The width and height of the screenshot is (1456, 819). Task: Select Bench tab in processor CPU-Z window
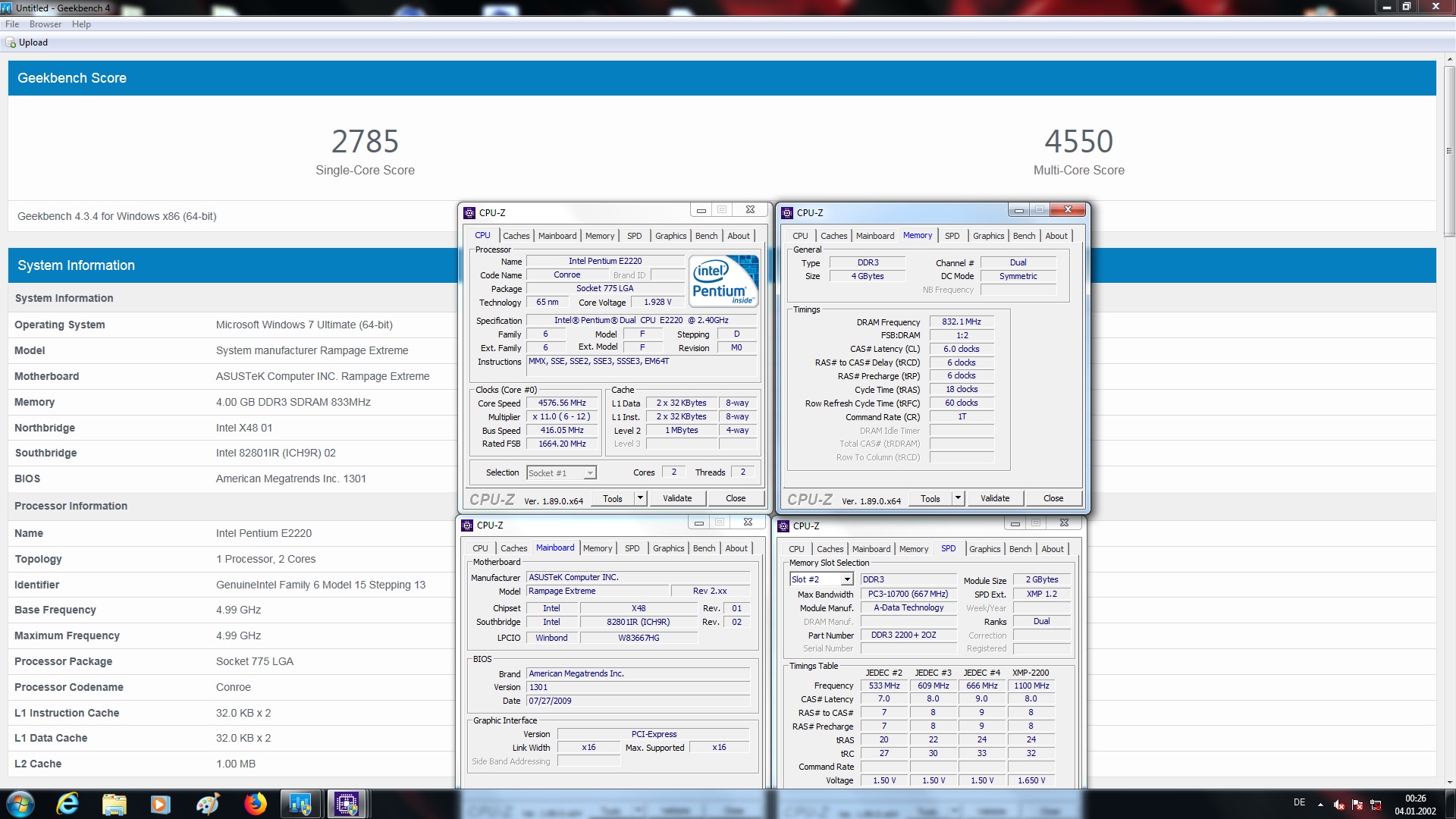[706, 236]
